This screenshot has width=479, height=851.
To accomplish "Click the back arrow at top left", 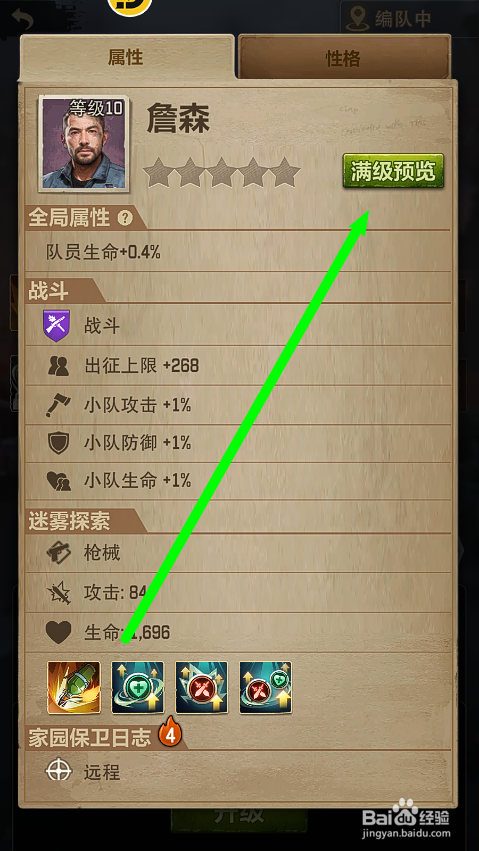I will [x=22, y=20].
